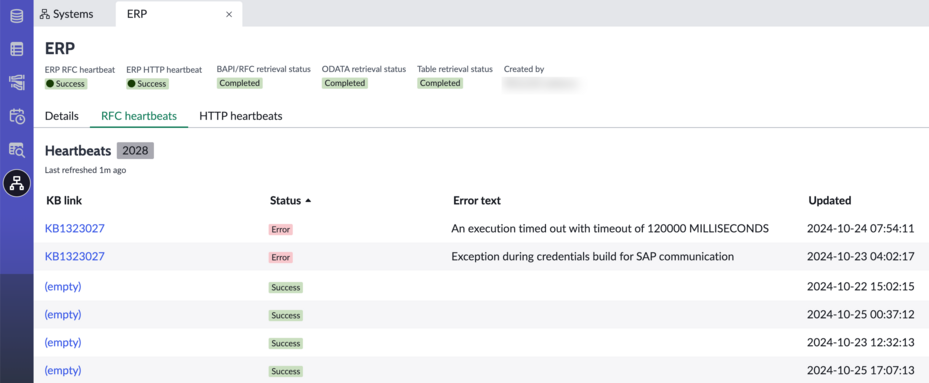
Task: Click timestamp 2024-10-23 04:02:17
Action: 861,256
